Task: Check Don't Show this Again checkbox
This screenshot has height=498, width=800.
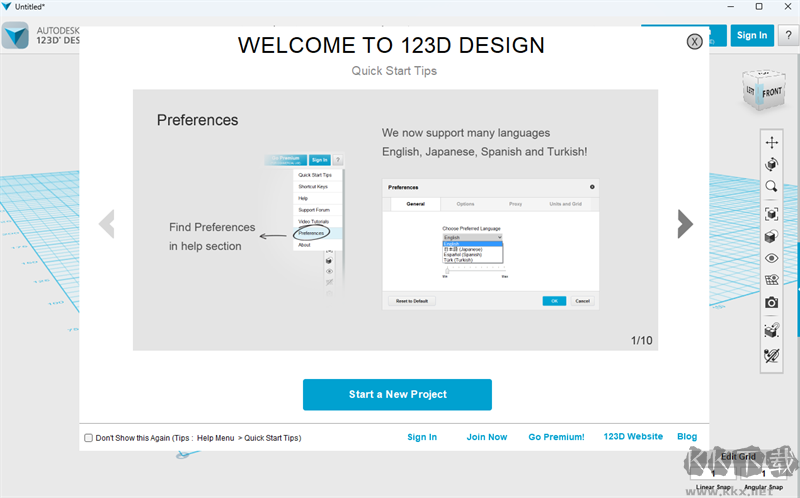Action: 88,438
